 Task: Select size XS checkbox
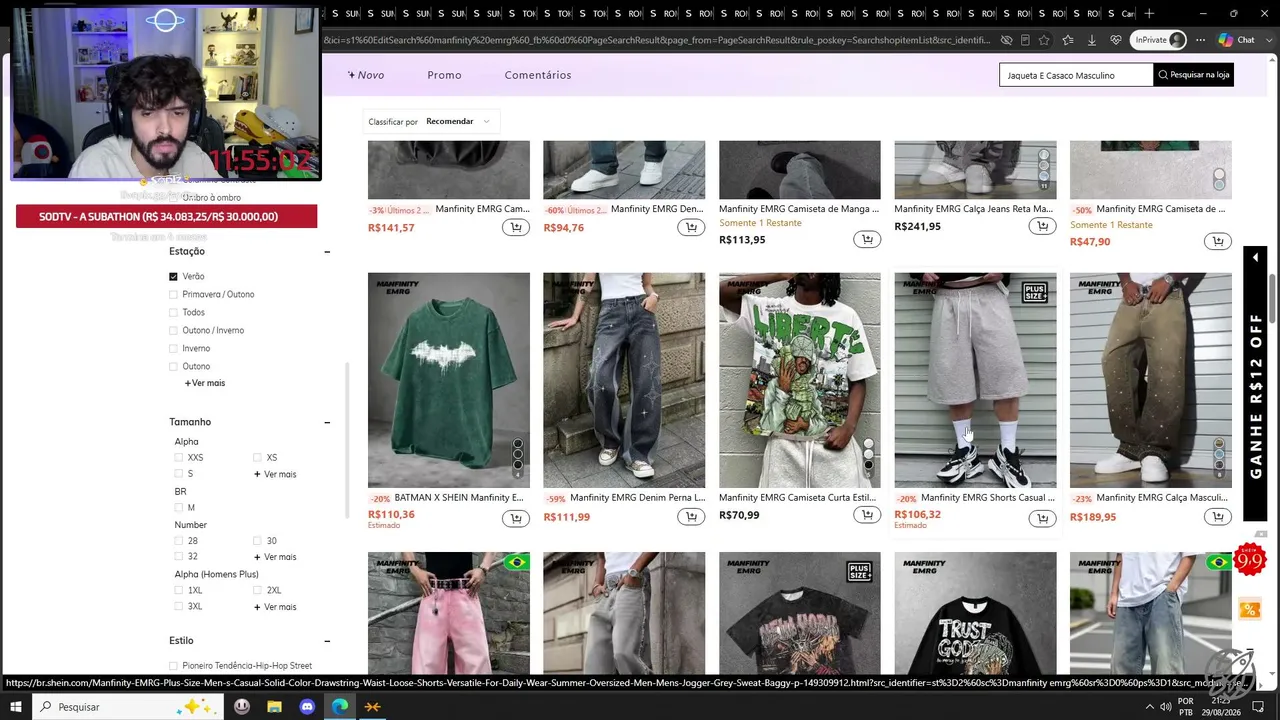pyautogui.click(x=257, y=458)
